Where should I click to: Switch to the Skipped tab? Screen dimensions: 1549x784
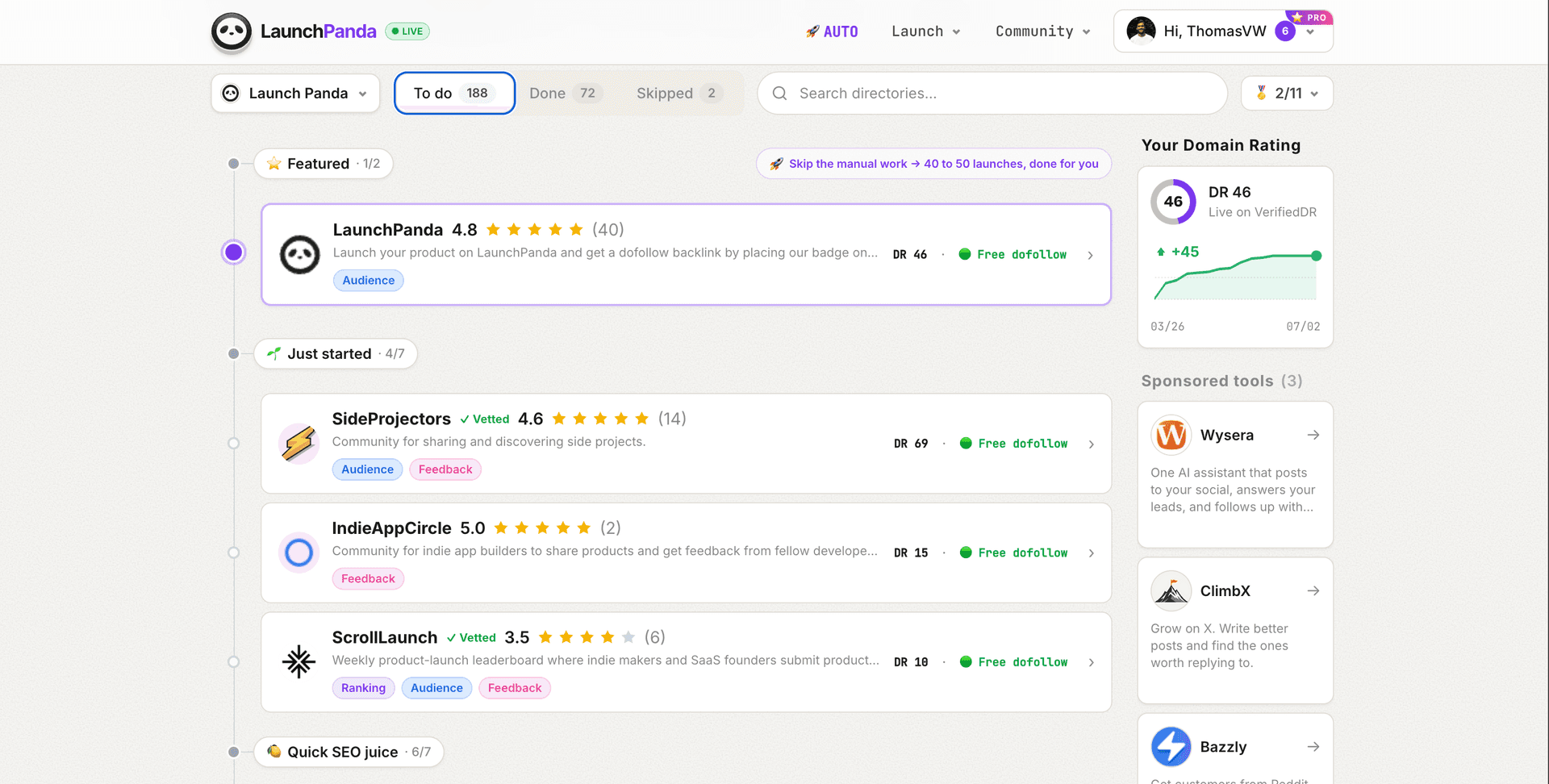pyautogui.click(x=678, y=94)
